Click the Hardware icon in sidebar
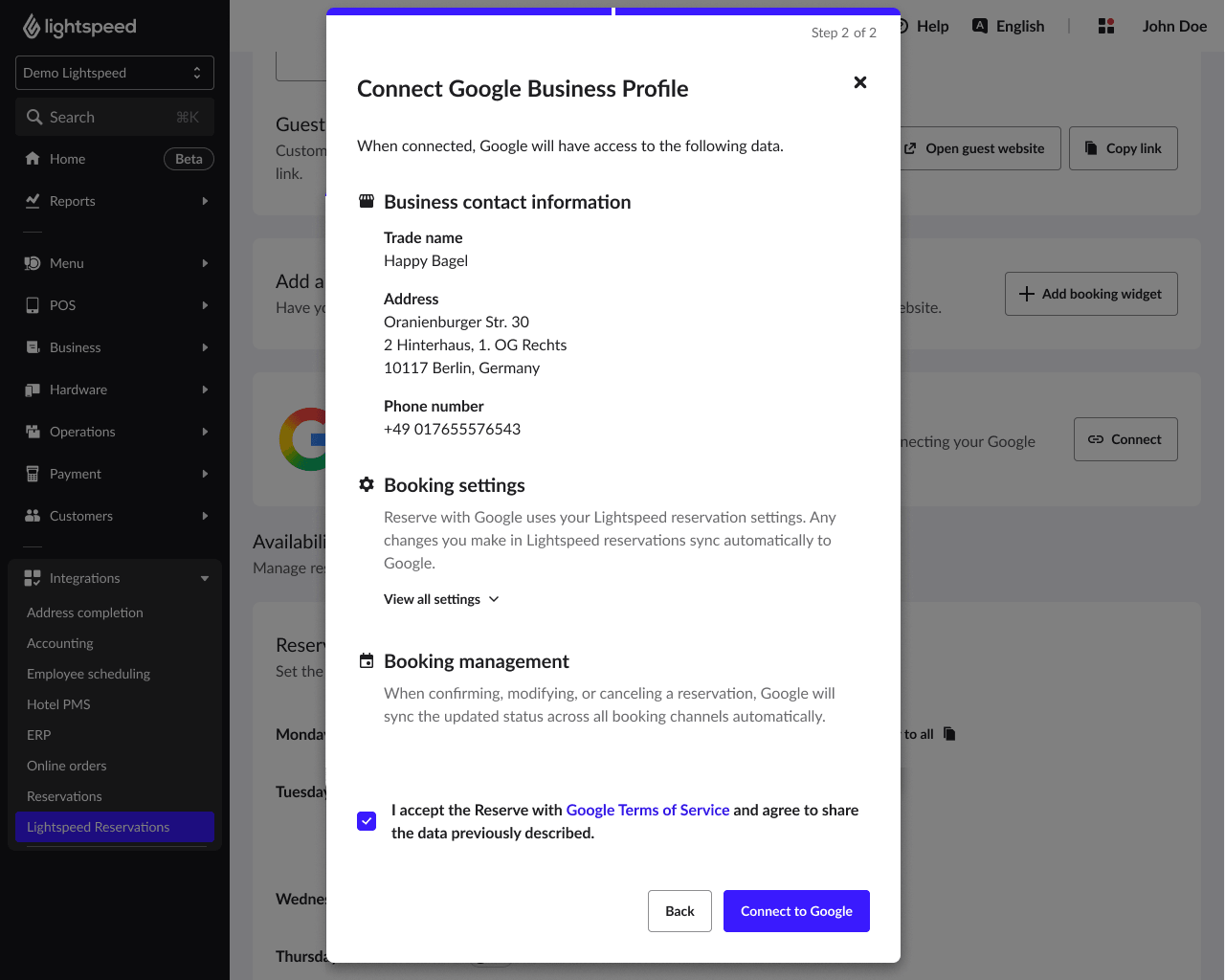 [x=33, y=390]
